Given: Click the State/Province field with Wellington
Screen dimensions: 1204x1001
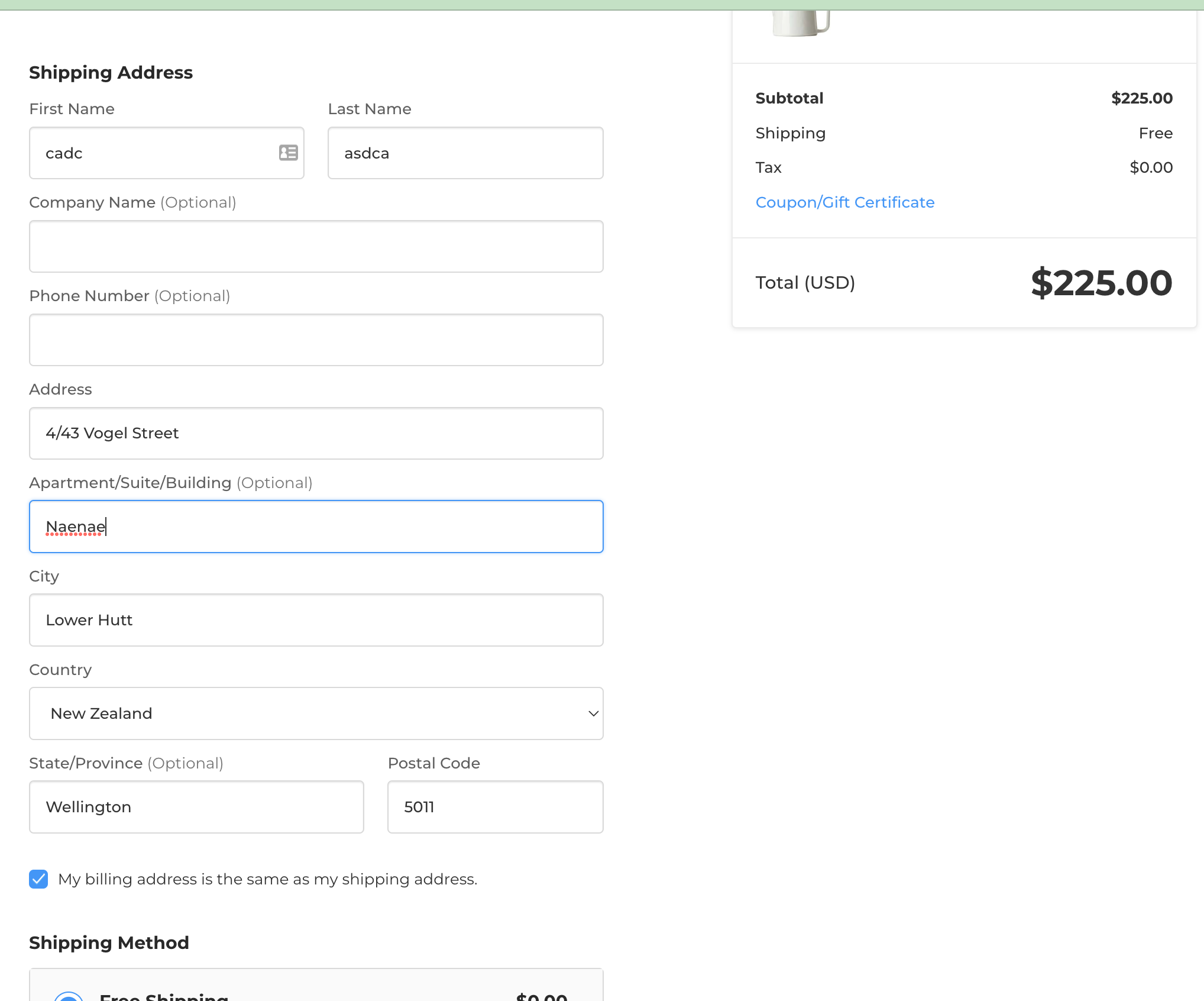Looking at the screenshot, I should [x=196, y=807].
